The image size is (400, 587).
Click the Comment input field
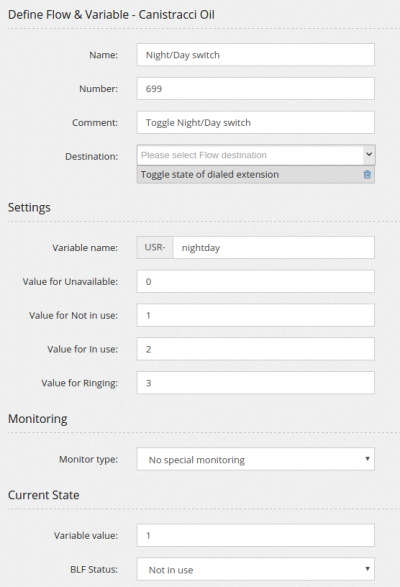(x=255, y=122)
